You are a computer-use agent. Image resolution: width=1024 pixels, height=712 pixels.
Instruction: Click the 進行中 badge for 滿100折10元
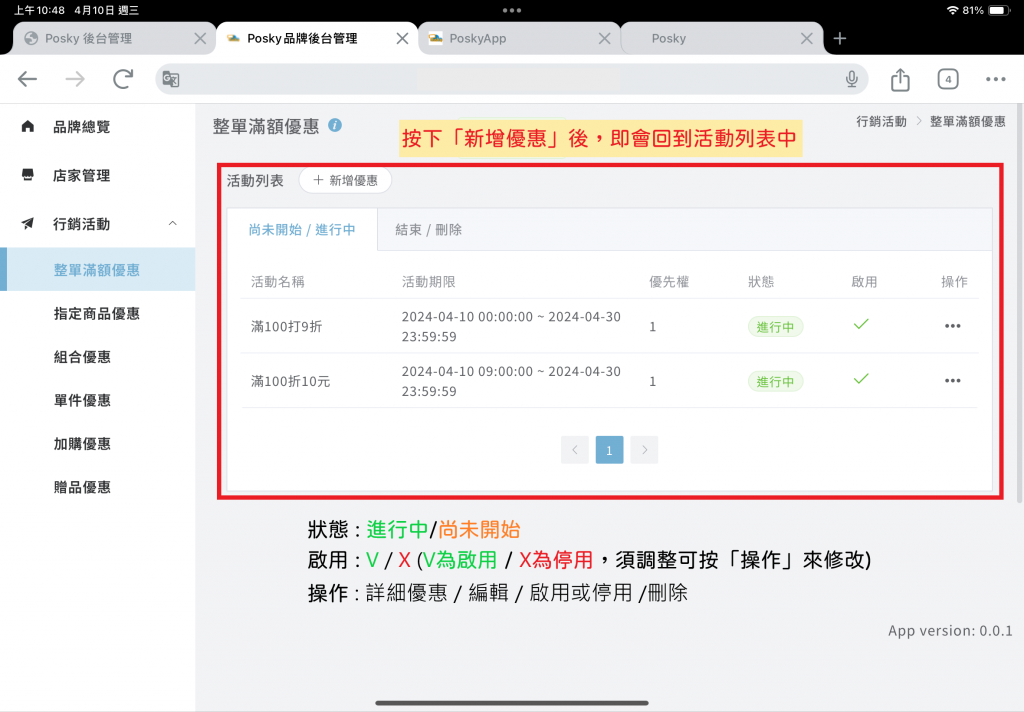click(775, 381)
